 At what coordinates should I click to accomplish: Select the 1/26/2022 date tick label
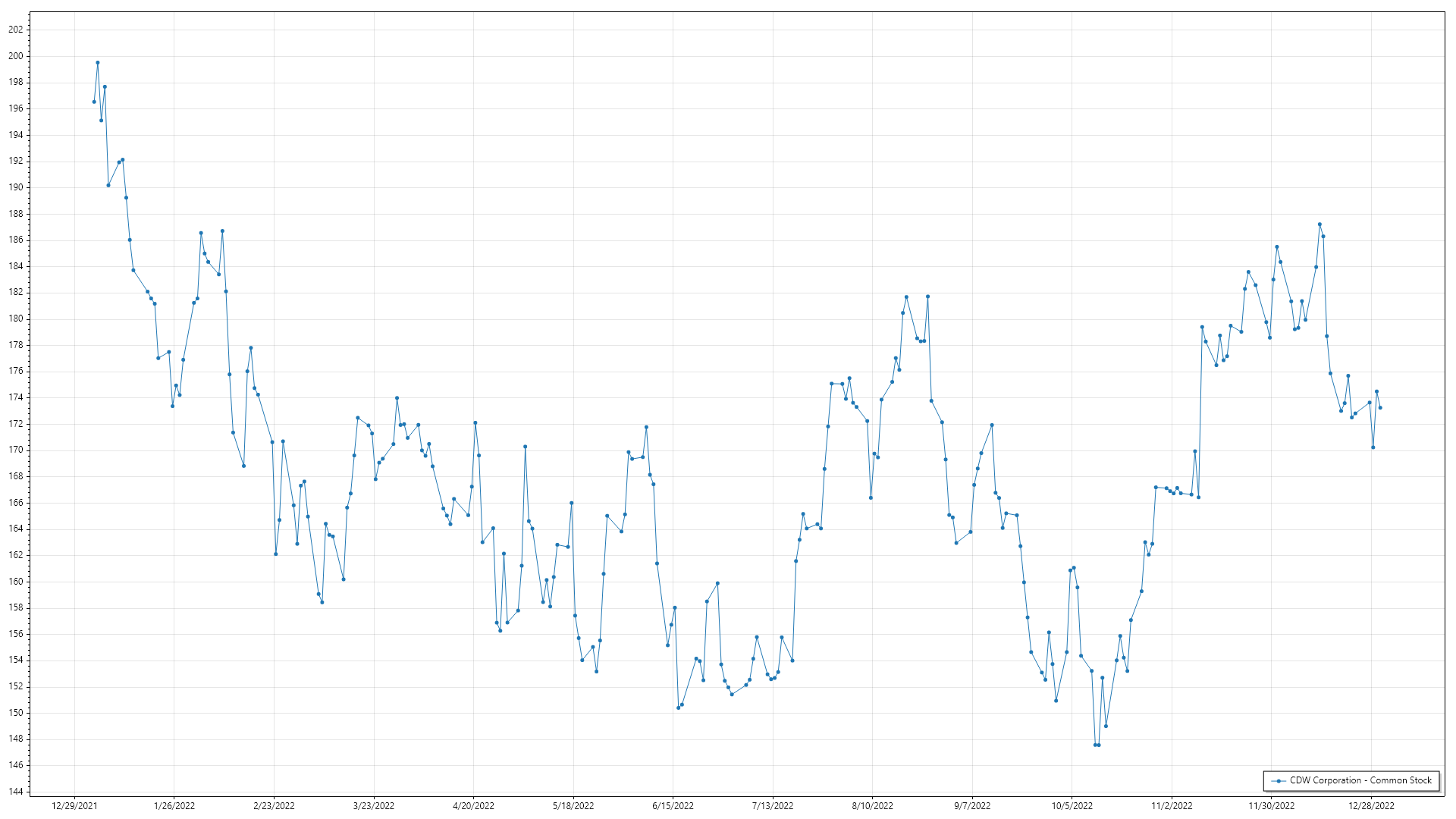coord(174,806)
